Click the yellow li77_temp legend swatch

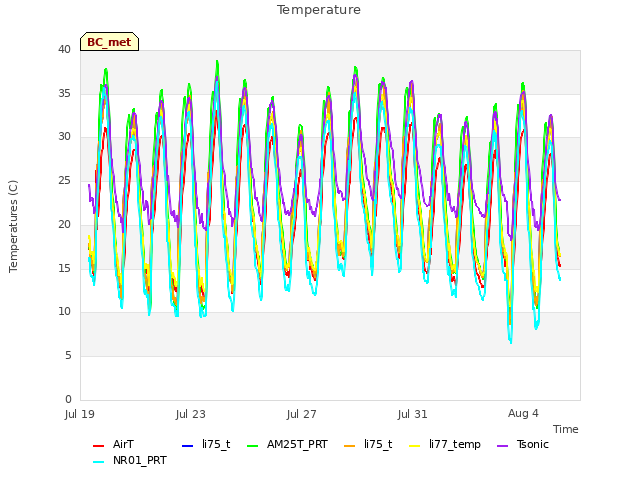pos(415,445)
